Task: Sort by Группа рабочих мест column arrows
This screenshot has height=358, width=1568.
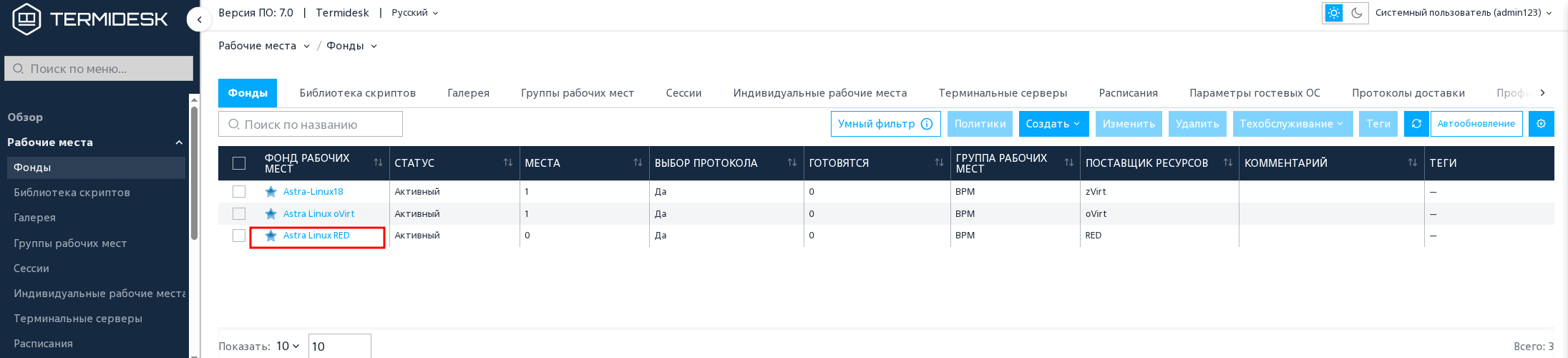Action: [x=1069, y=163]
